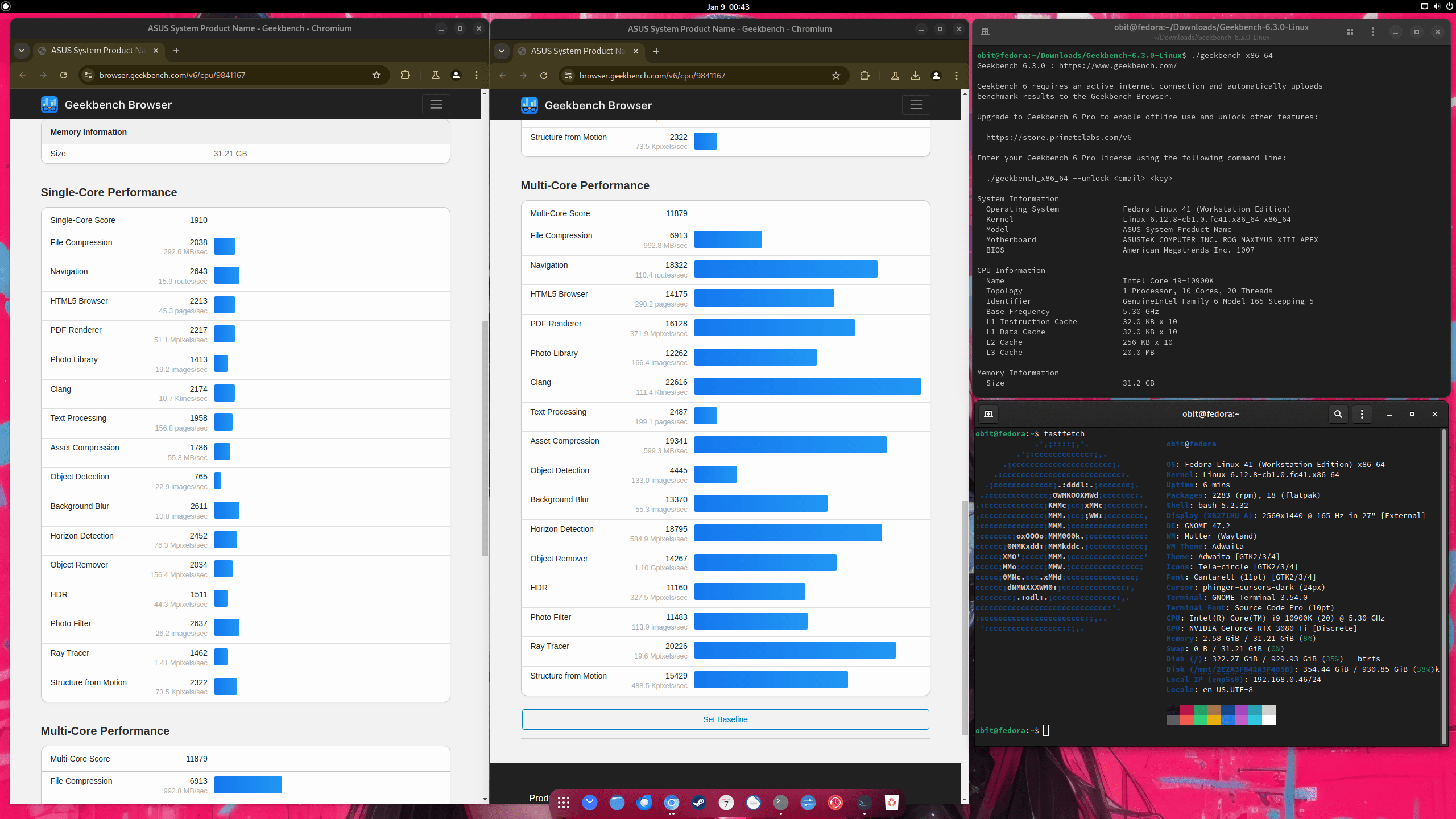Bookmark the page with the left browser's star
Screen dimensions: 1456x819
click(377, 75)
